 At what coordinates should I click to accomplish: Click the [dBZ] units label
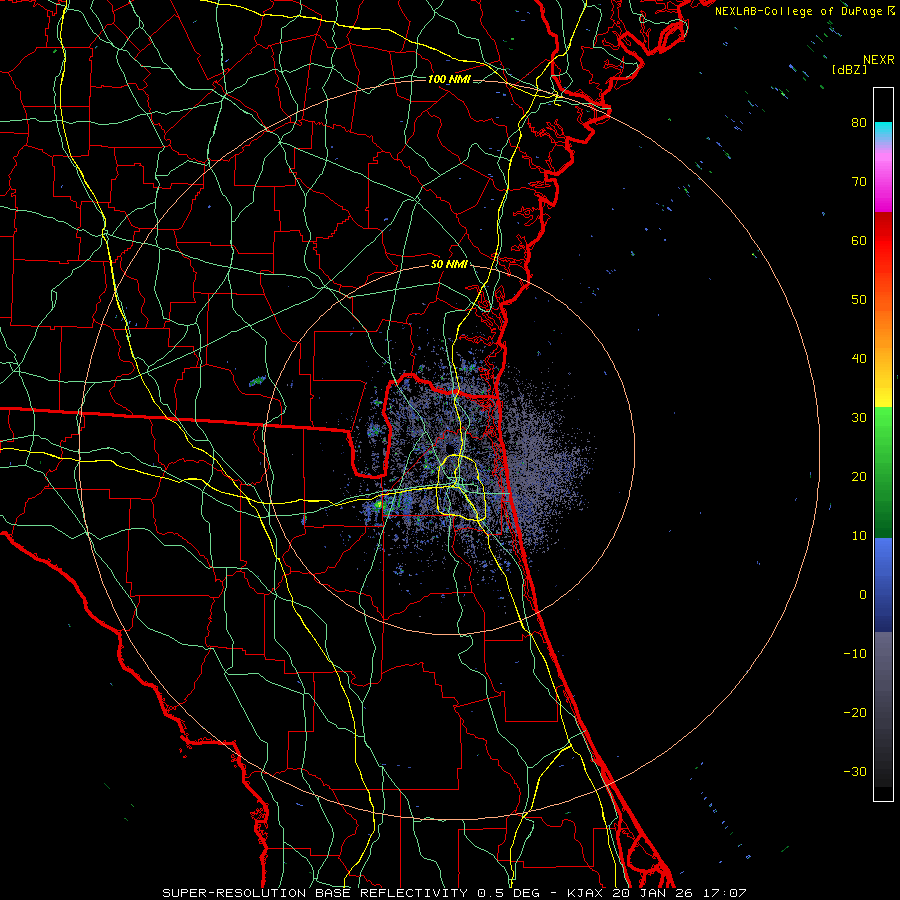coord(849,69)
